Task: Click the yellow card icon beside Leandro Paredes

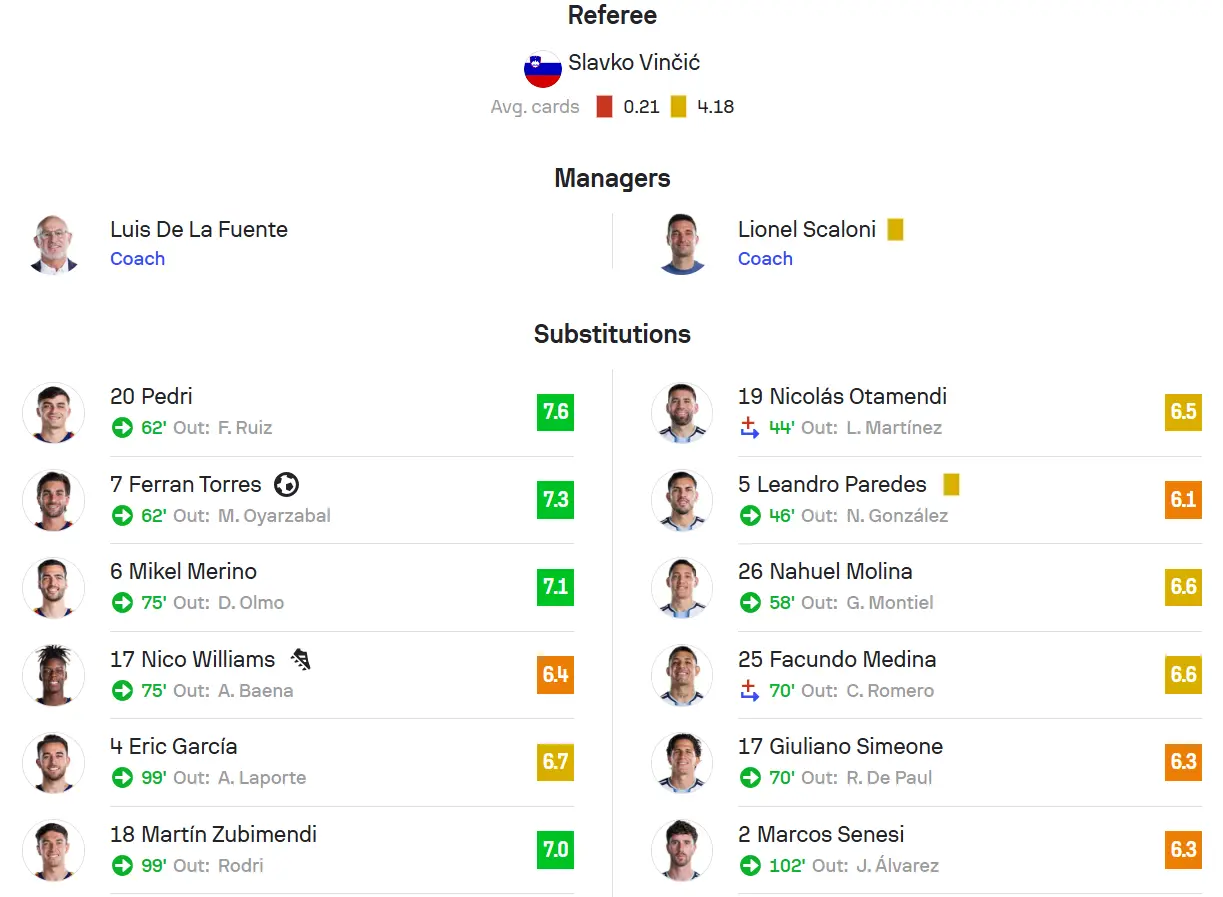Action: pyautogui.click(x=951, y=485)
